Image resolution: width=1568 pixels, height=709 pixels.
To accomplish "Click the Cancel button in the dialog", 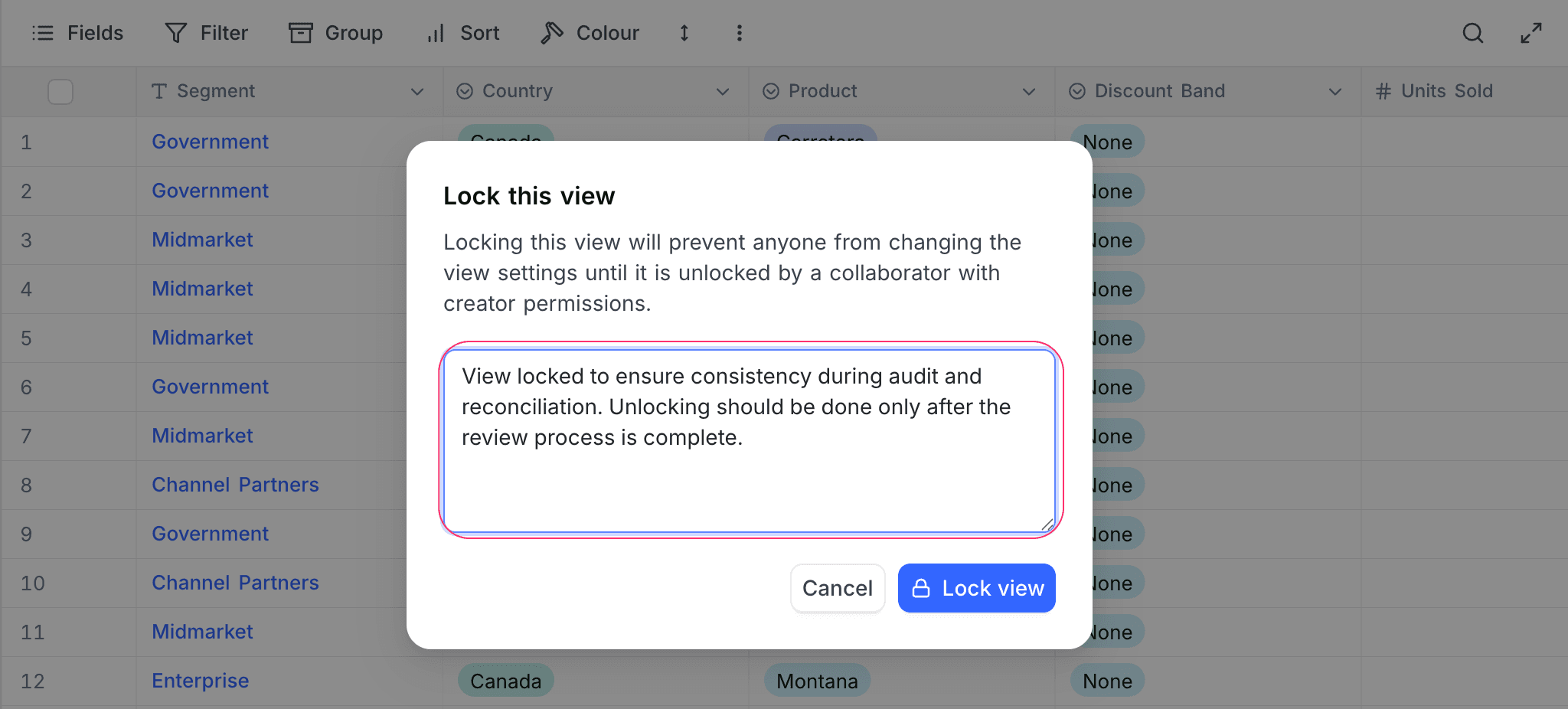I will point(838,587).
